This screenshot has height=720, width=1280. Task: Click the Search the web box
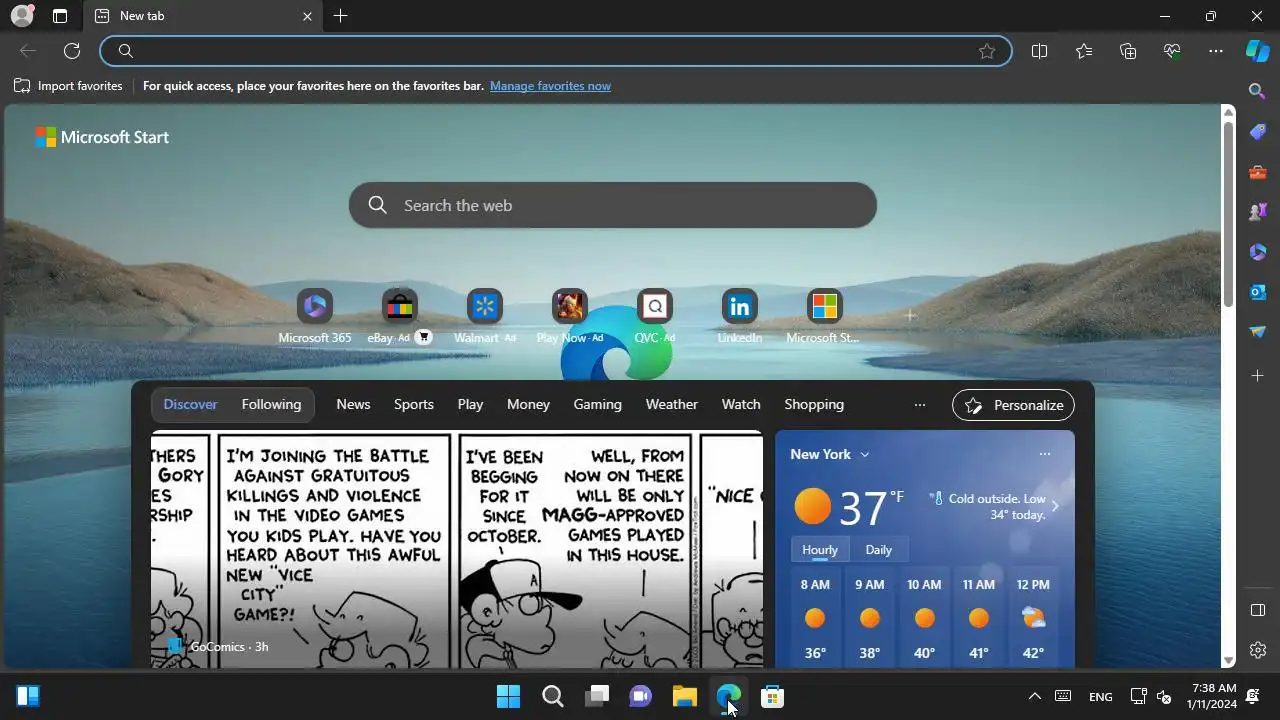tap(612, 205)
